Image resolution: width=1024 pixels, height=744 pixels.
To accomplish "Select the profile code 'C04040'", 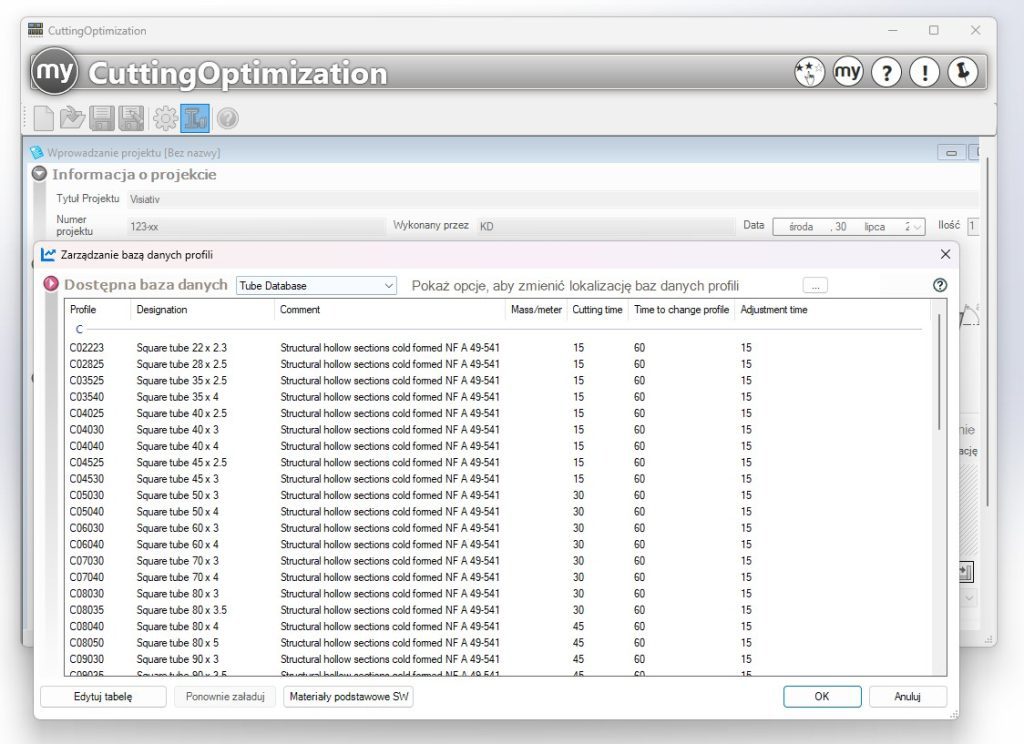I will pyautogui.click(x=87, y=445).
